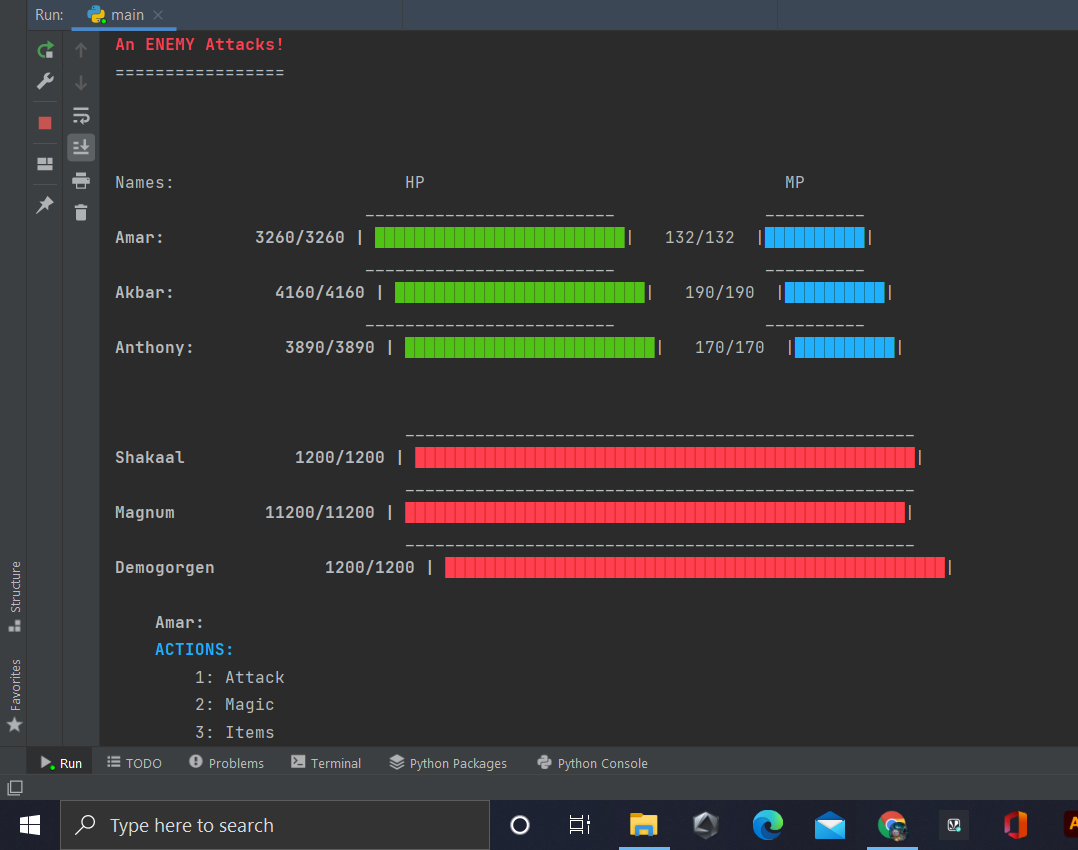
Task: Click Anthony's 170/170 MP value
Action: [729, 348]
